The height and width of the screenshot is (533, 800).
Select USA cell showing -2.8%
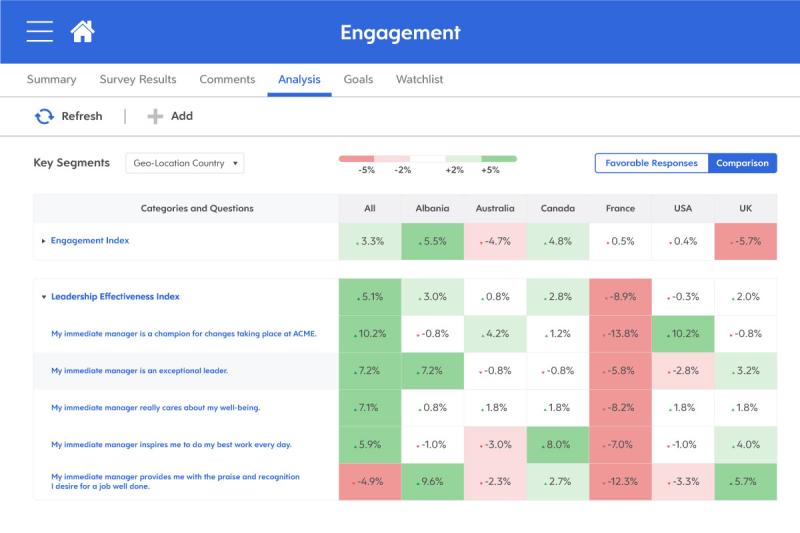[683, 371]
